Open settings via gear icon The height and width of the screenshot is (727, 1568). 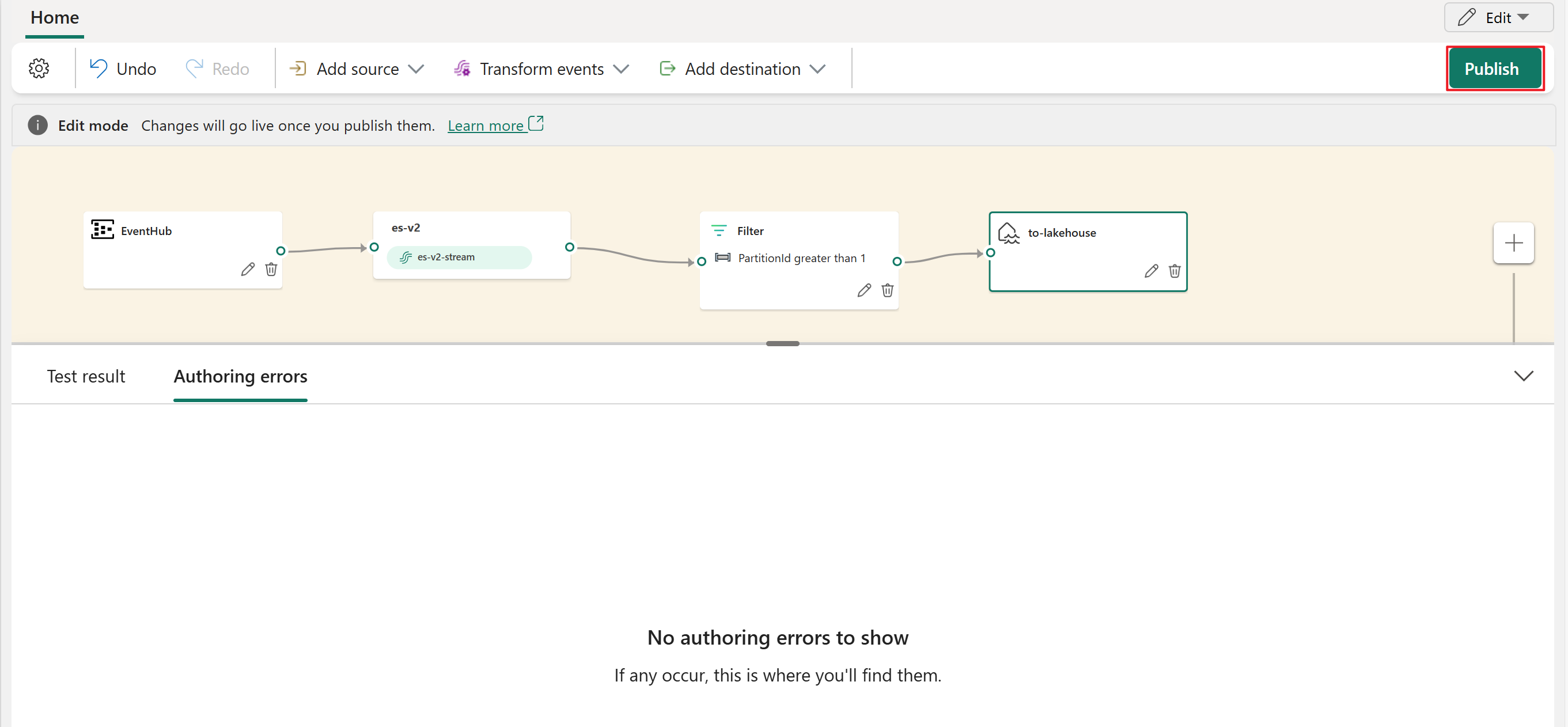39,68
